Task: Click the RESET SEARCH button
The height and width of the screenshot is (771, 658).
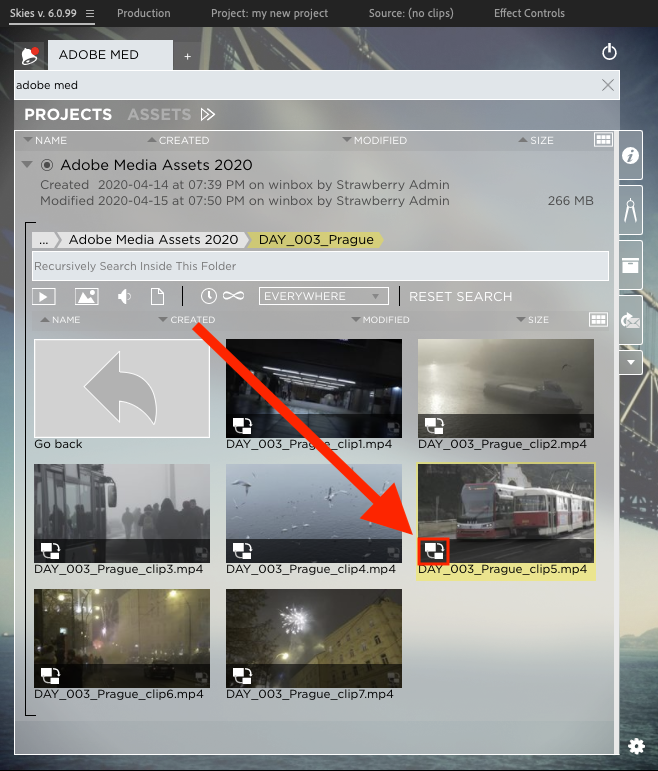Action: pos(460,296)
